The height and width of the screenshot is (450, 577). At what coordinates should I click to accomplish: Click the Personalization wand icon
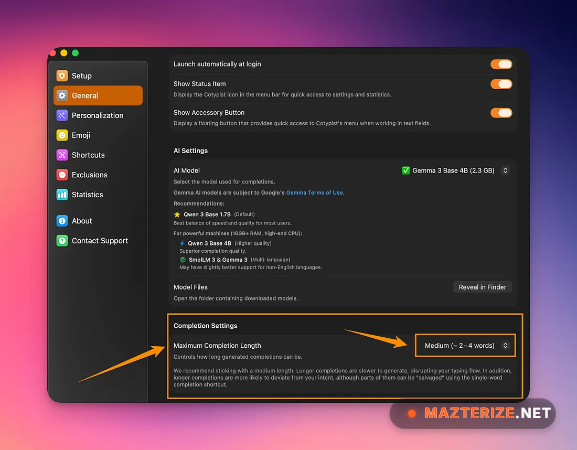pos(62,115)
